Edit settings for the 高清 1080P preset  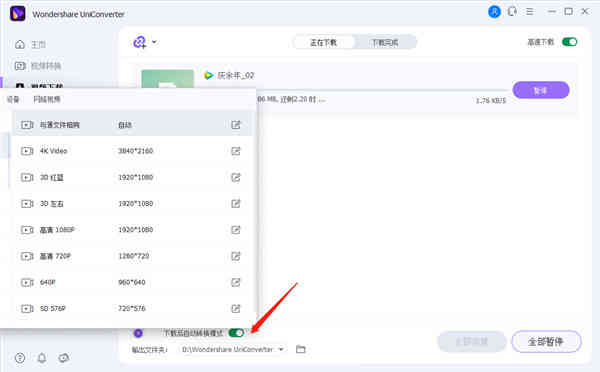click(236, 230)
